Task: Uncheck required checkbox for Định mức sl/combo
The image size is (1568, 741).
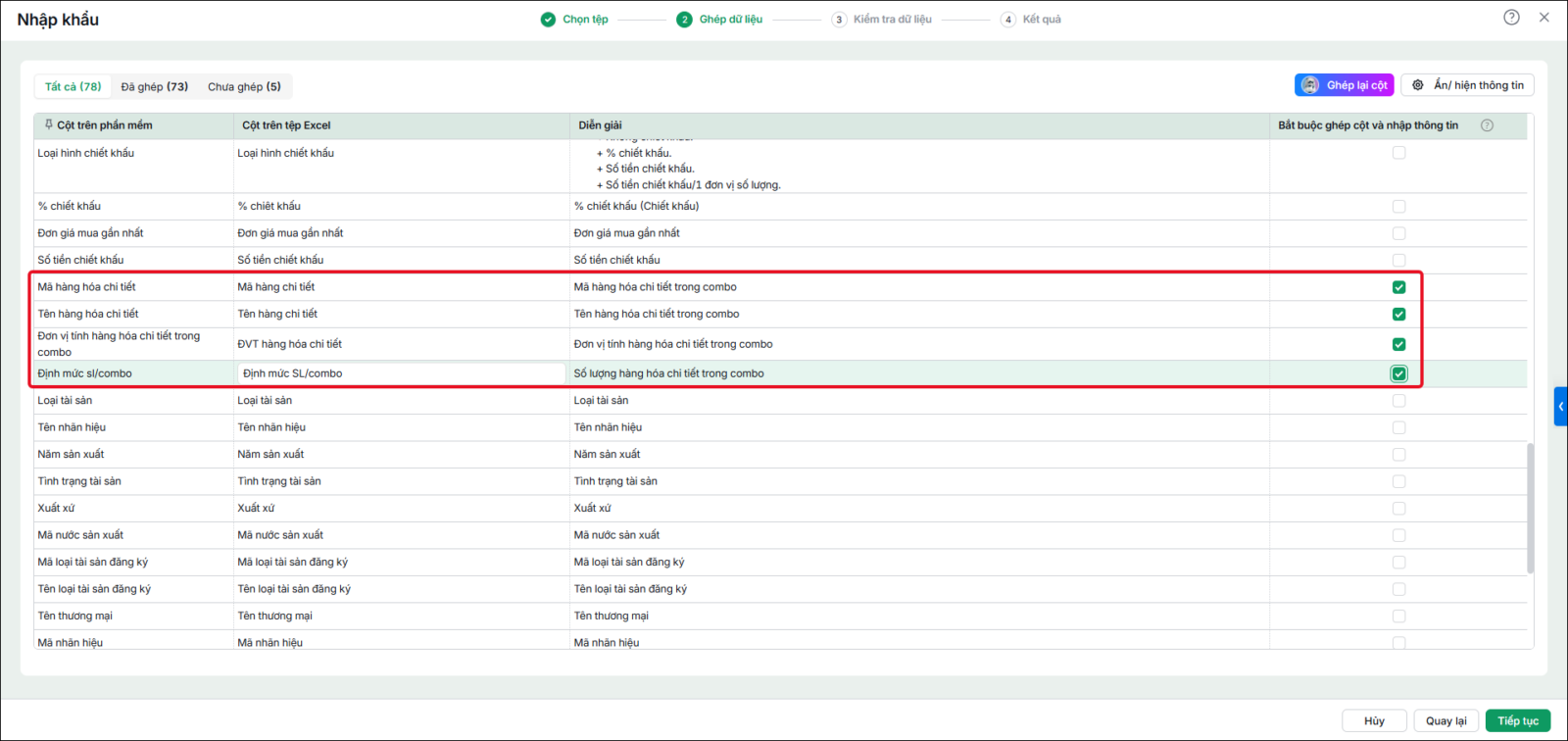Action: tap(1398, 373)
